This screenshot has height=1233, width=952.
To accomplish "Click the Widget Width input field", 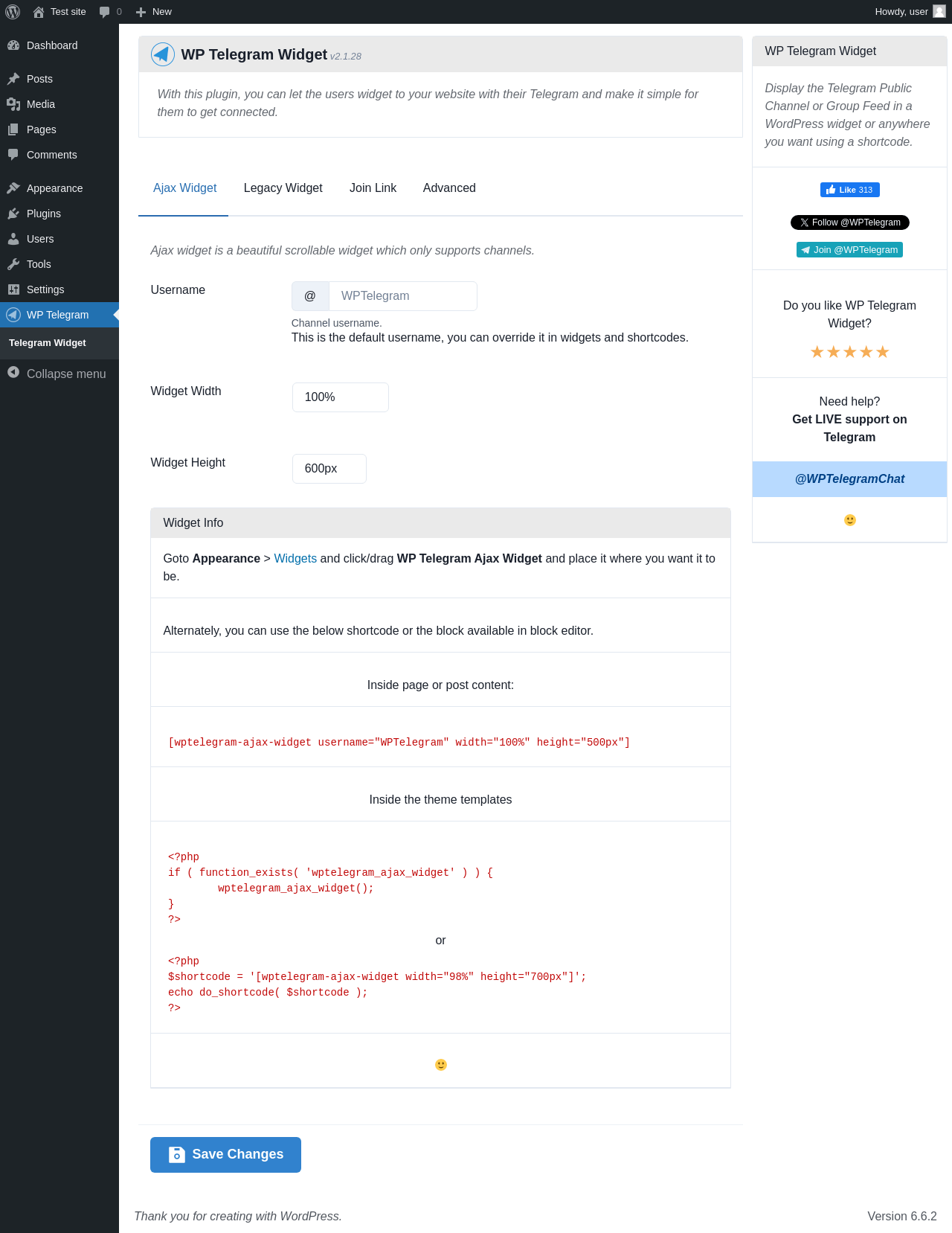I will (x=341, y=397).
